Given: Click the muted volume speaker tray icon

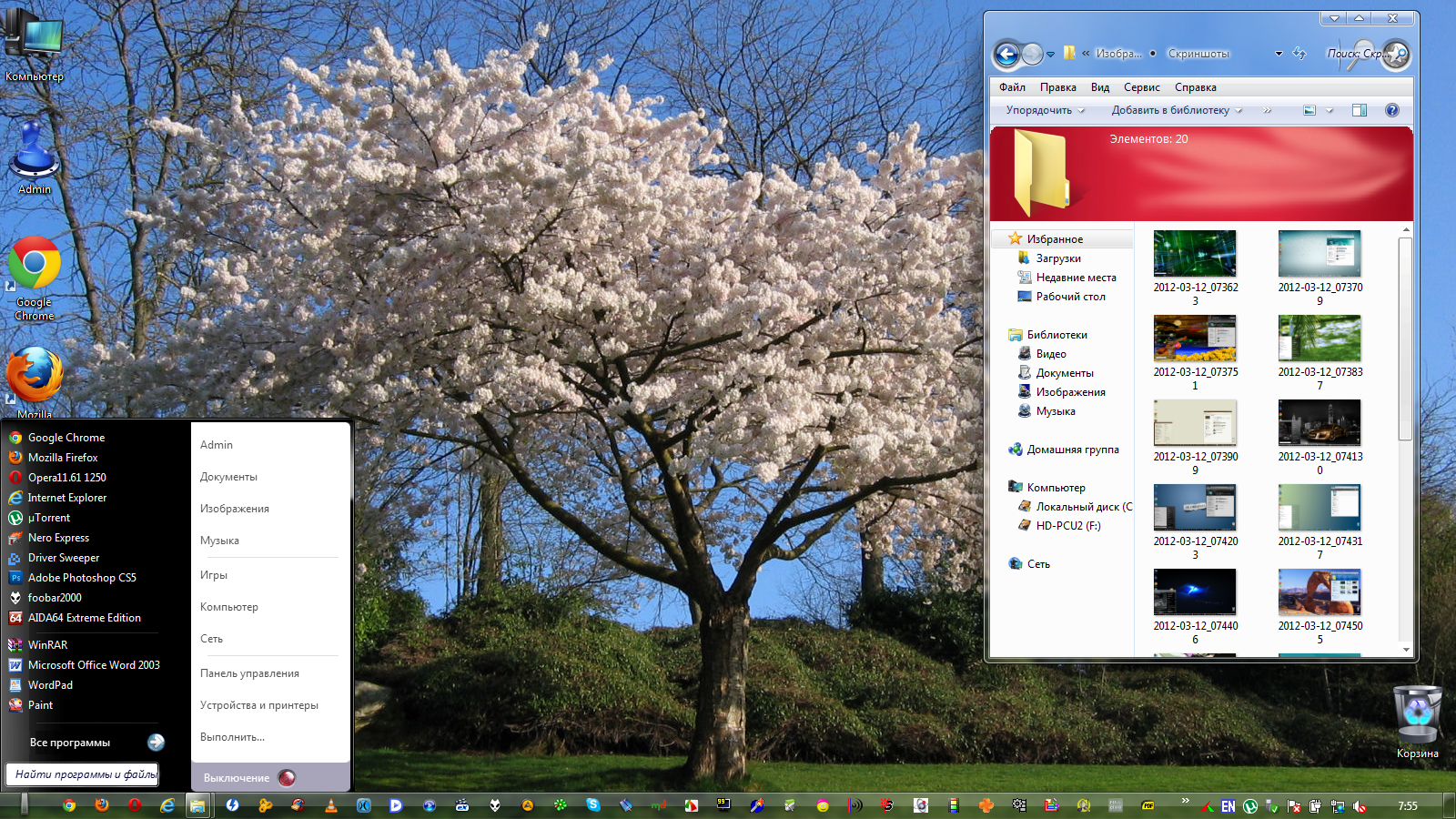Looking at the screenshot, I should coord(1360,806).
